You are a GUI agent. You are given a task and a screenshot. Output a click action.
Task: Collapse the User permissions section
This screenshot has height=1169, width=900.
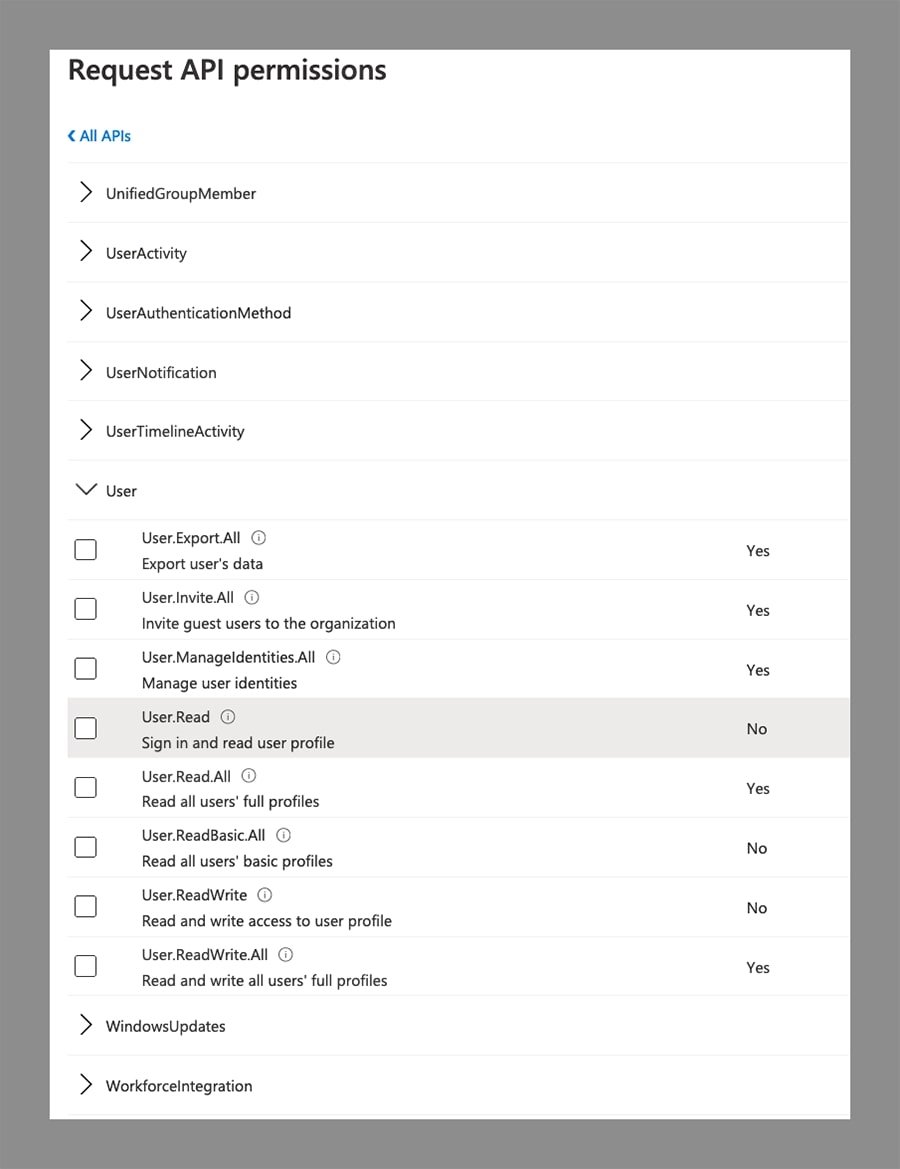(86, 489)
